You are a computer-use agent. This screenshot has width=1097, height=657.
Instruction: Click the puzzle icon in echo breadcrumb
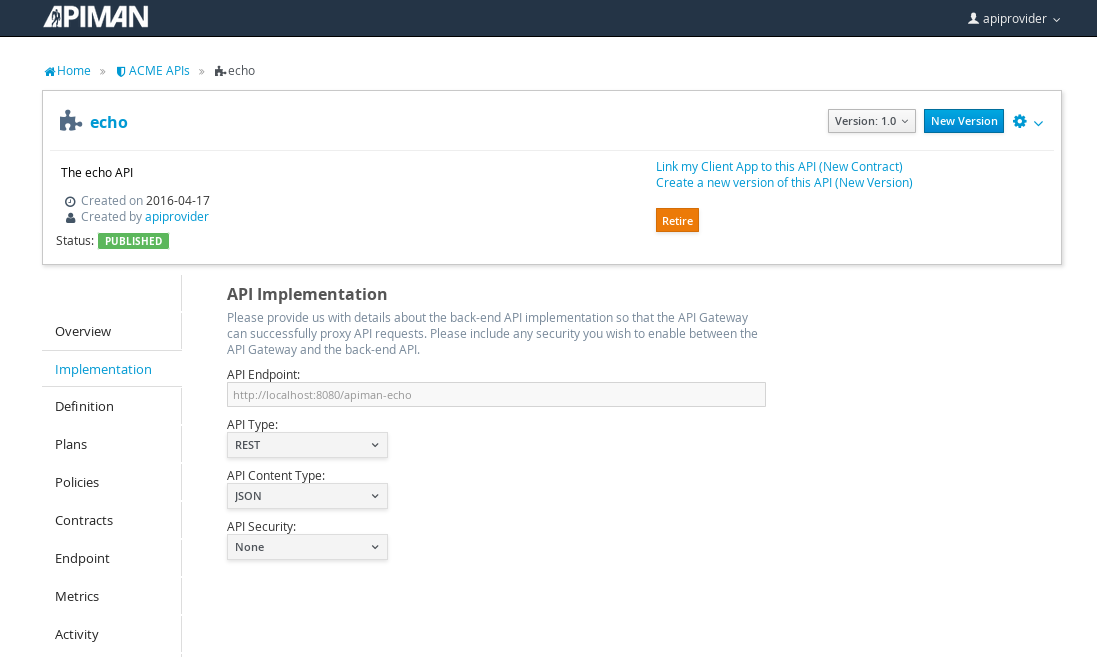tap(220, 71)
